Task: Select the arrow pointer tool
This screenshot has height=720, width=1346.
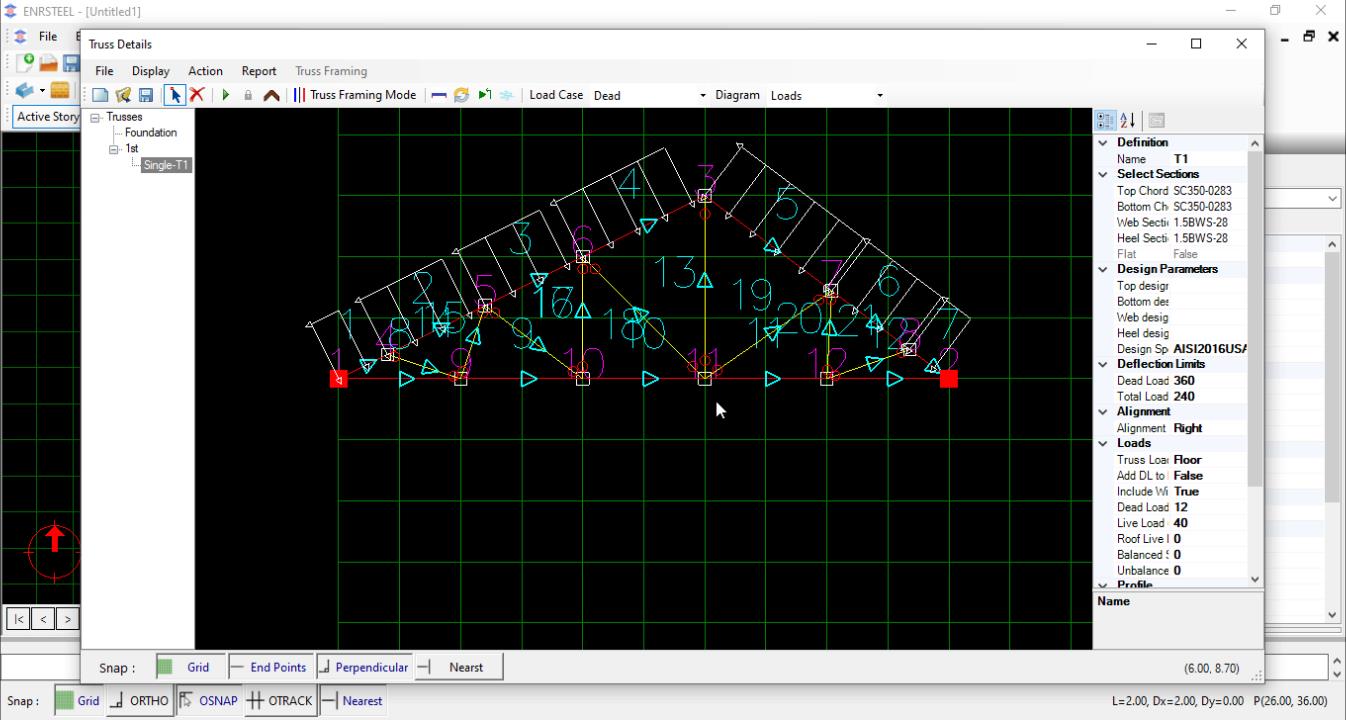Action: pos(175,95)
